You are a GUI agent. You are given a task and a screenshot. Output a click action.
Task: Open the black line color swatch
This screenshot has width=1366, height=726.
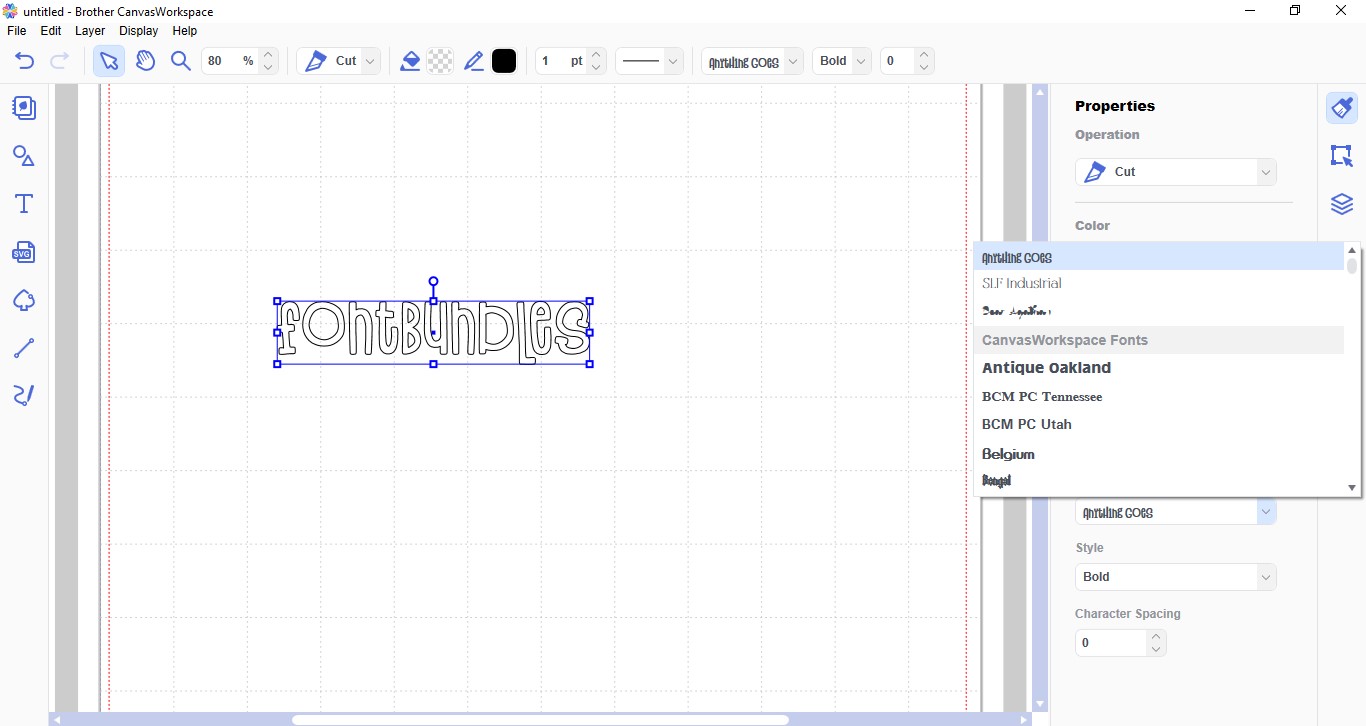pyautogui.click(x=504, y=61)
